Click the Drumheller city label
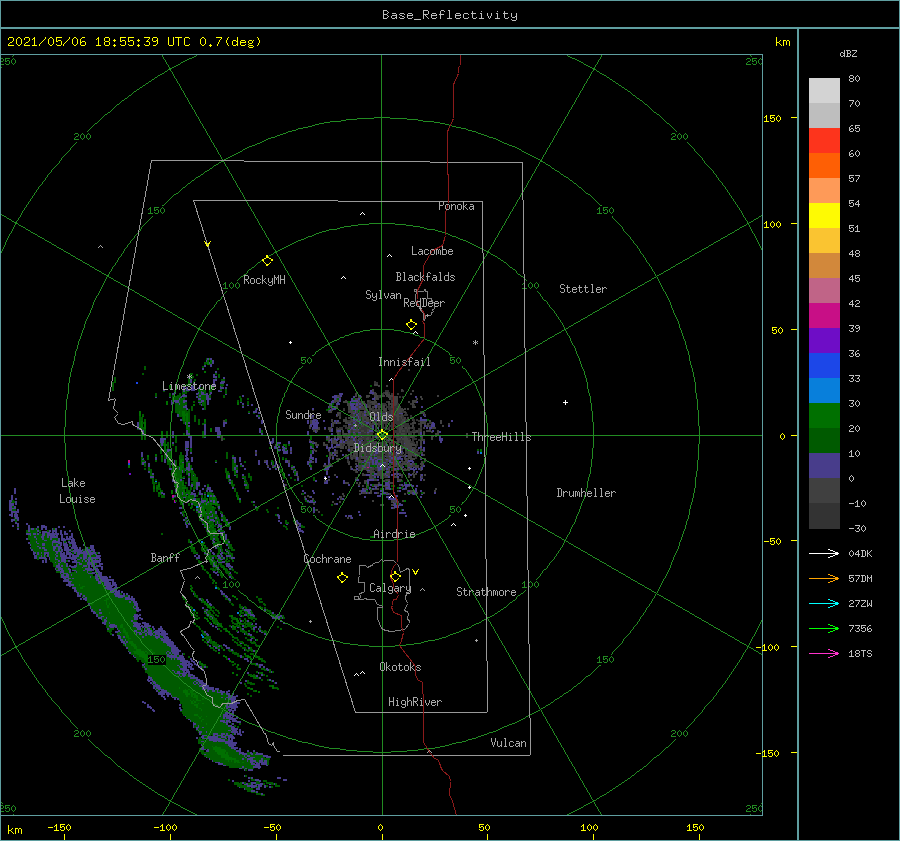Viewport: 900px width, 841px height. (586, 493)
